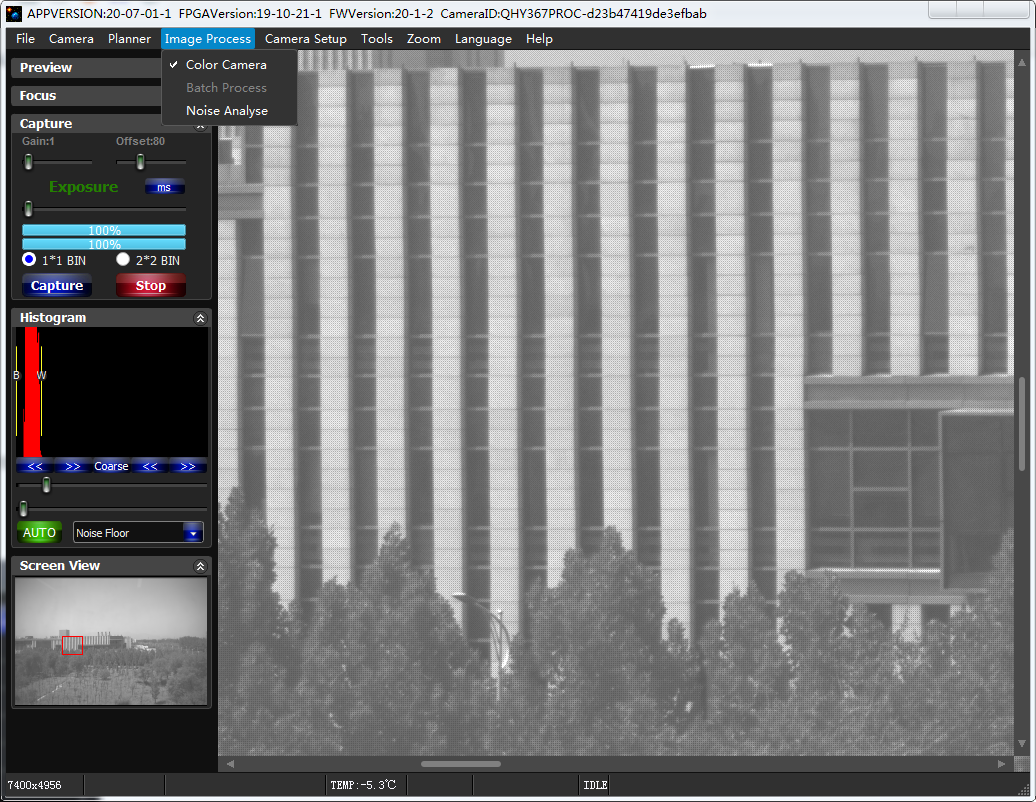
Task: Click the blue Capture button
Action: click(x=57, y=285)
